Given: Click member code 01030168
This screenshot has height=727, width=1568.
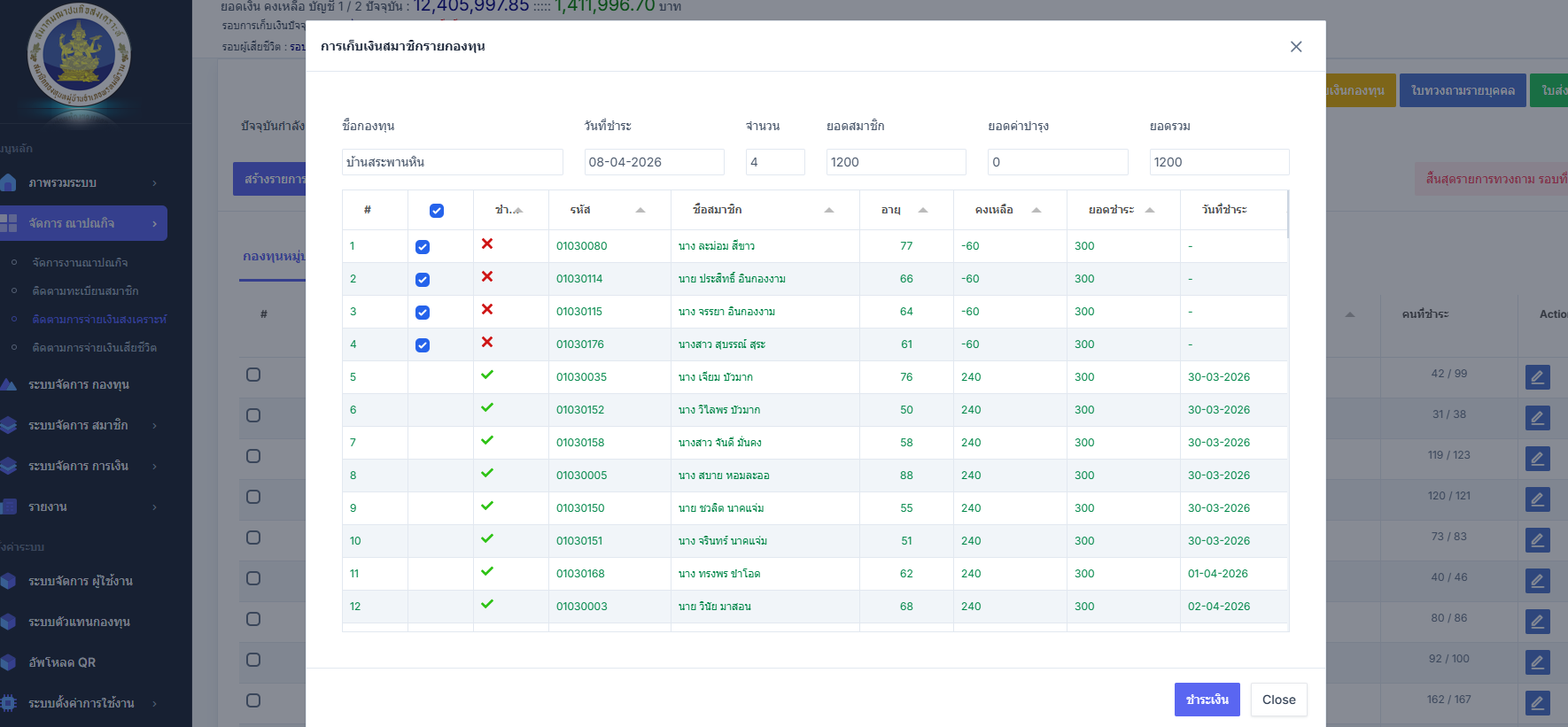Looking at the screenshot, I should [x=580, y=574].
